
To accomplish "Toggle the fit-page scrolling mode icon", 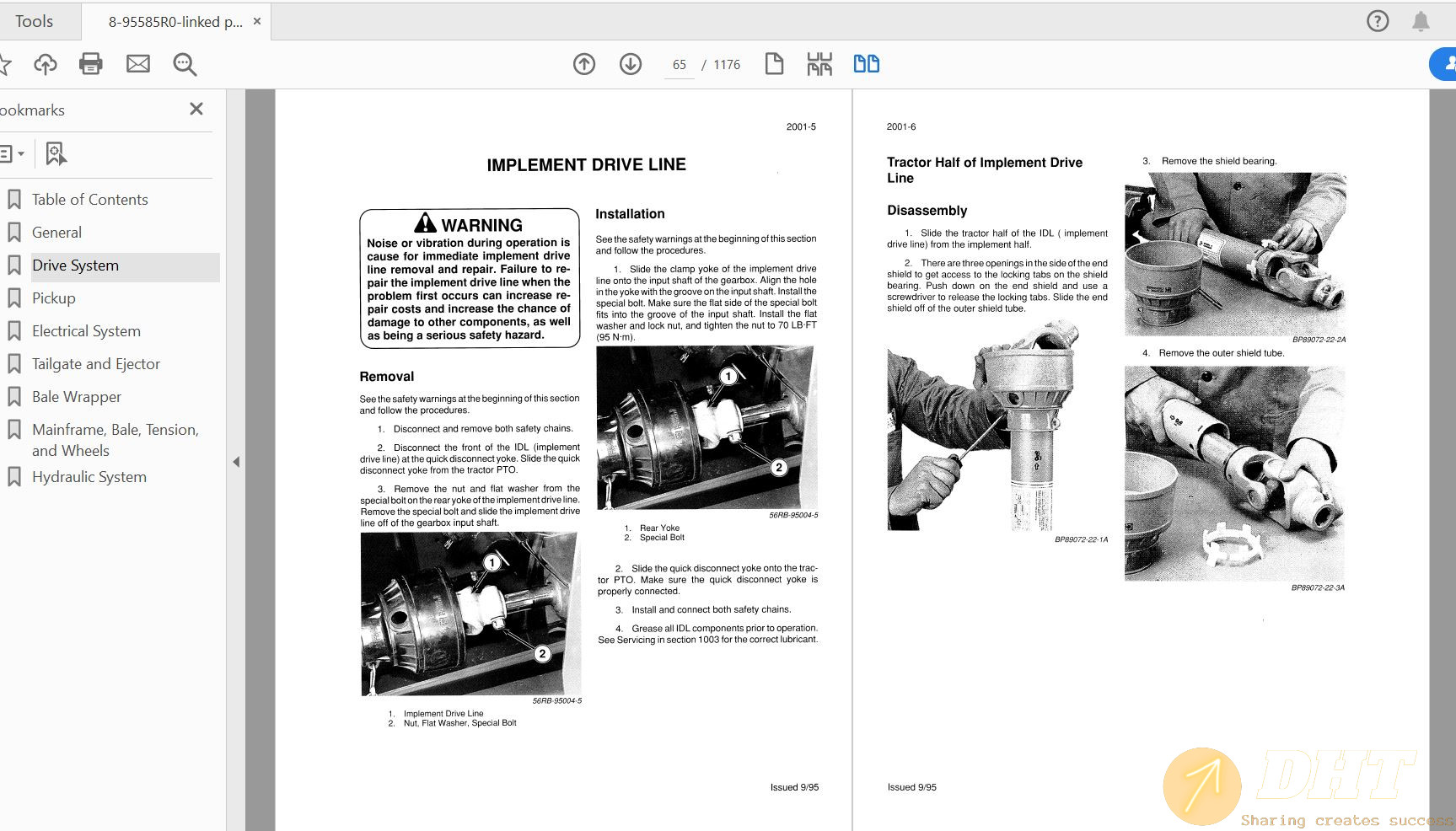I will point(819,64).
